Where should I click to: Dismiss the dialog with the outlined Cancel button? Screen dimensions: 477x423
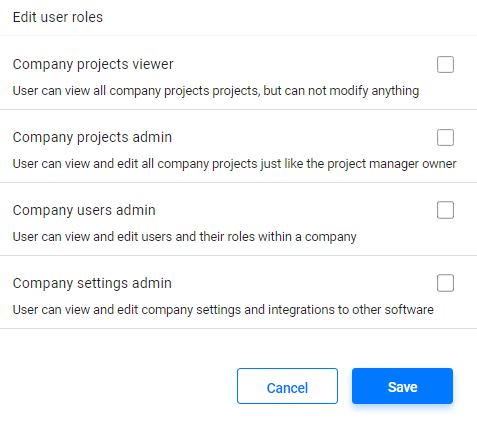(287, 386)
